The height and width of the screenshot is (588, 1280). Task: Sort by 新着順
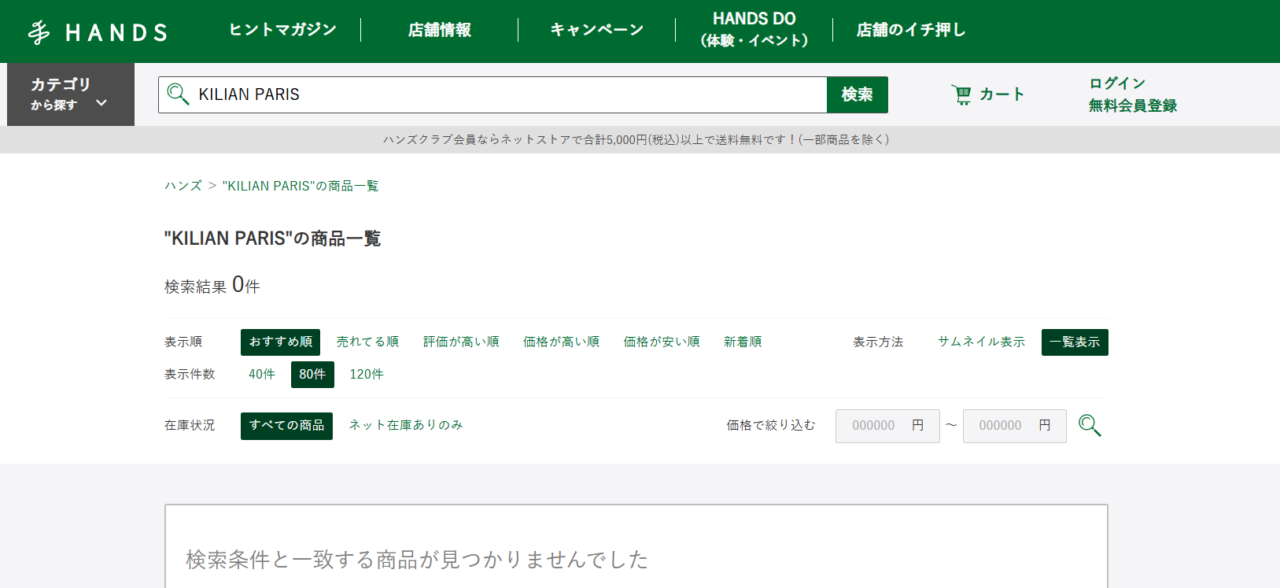pyautogui.click(x=743, y=342)
